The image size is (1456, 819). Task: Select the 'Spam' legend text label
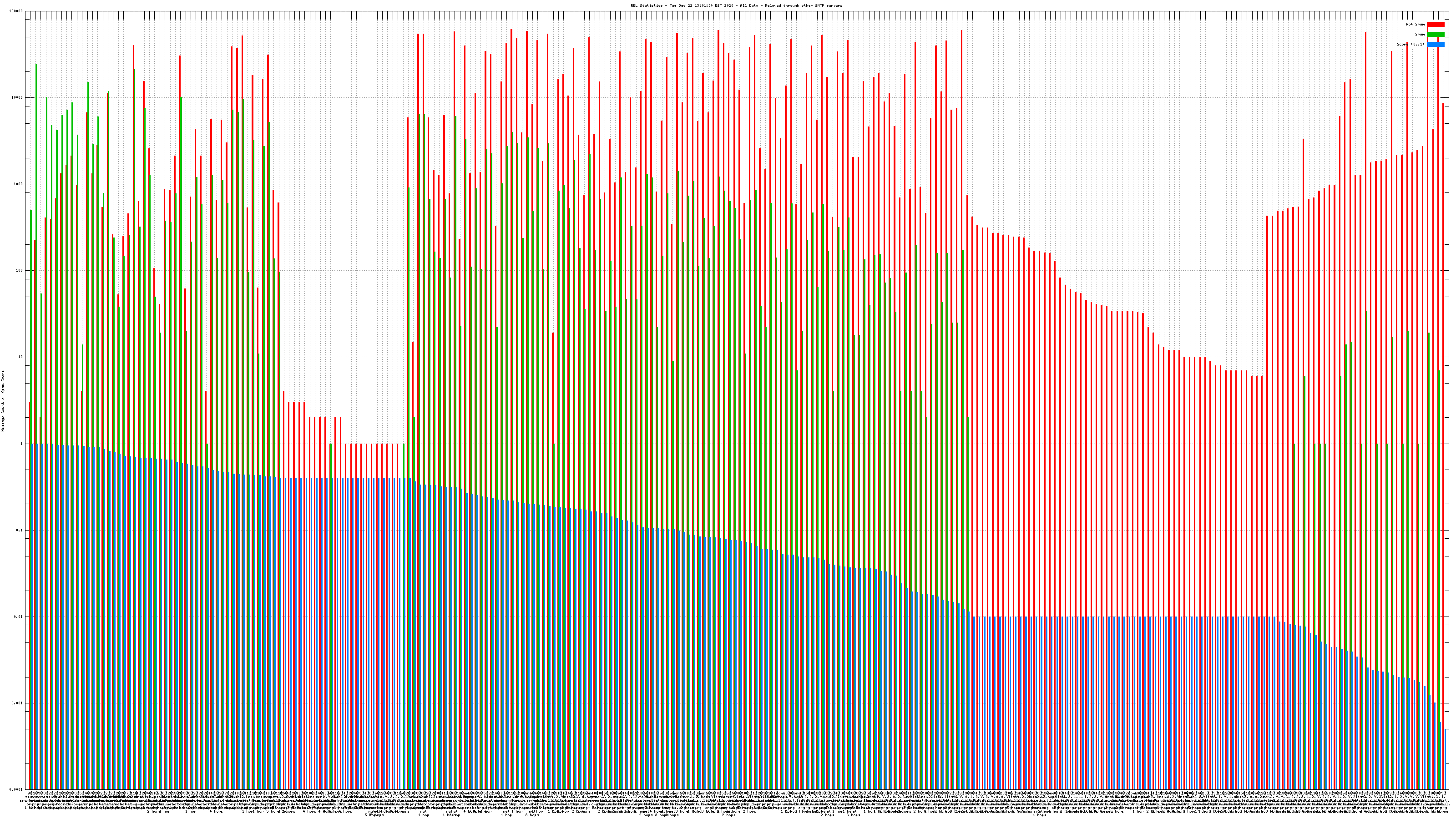[x=1420, y=35]
